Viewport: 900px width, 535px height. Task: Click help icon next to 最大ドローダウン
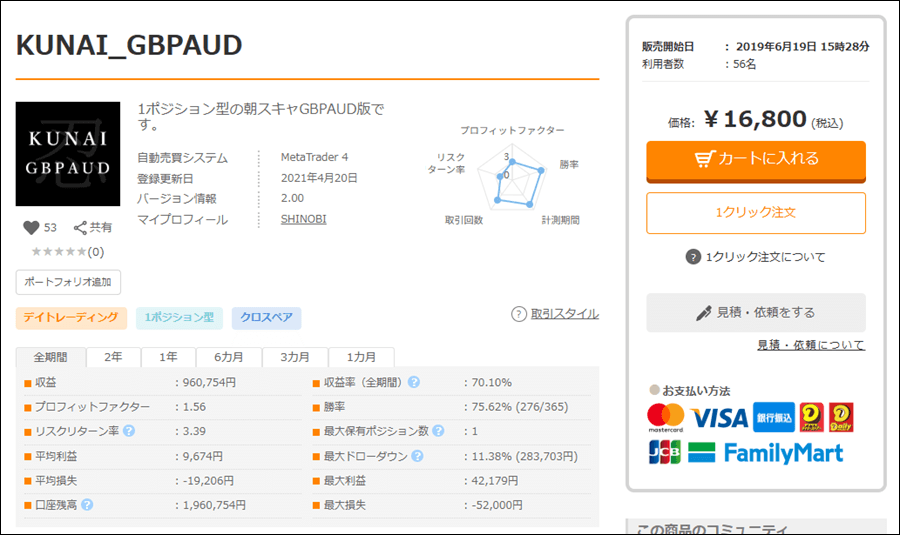coord(417,457)
